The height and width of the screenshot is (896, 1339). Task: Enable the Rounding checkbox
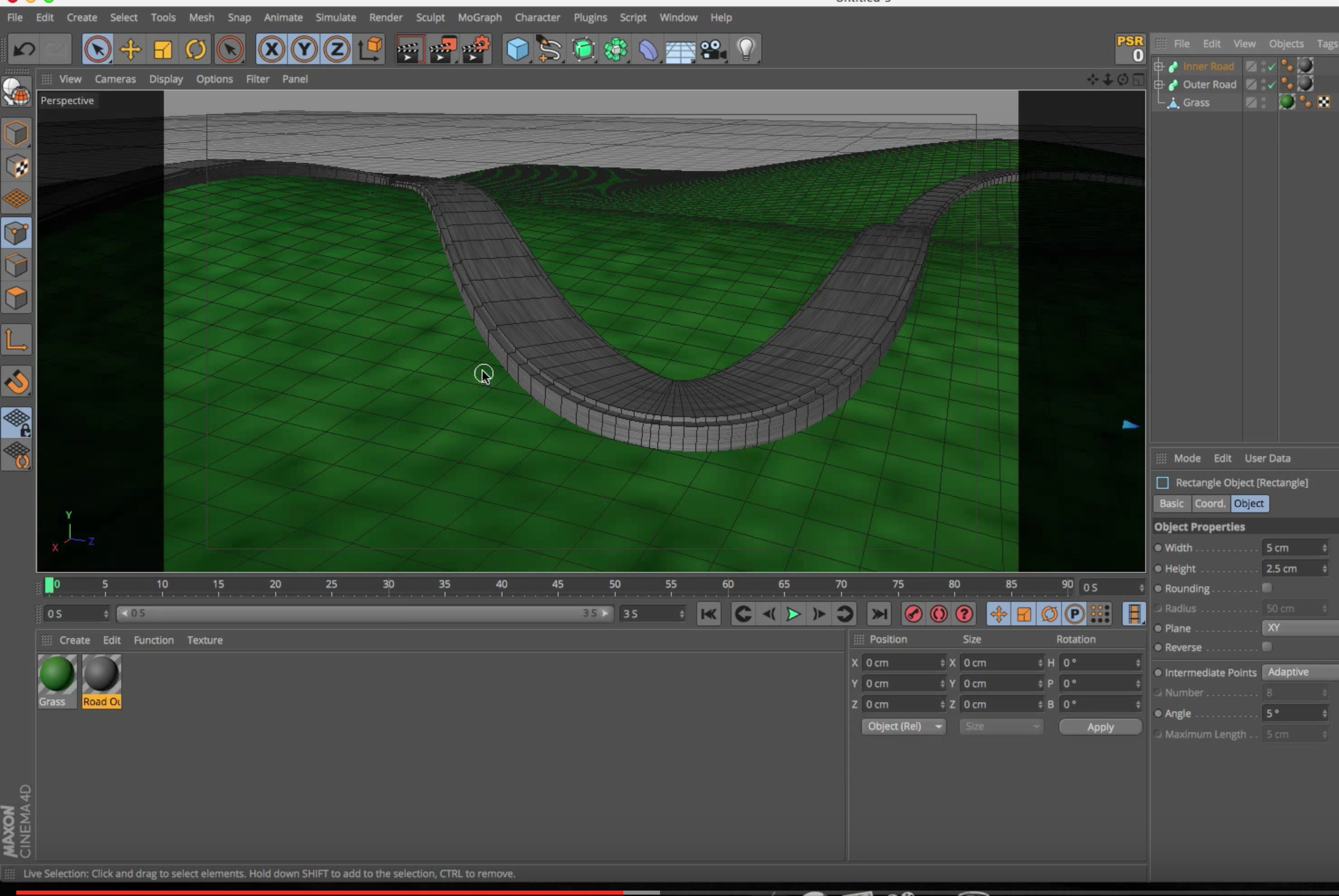click(x=1267, y=588)
